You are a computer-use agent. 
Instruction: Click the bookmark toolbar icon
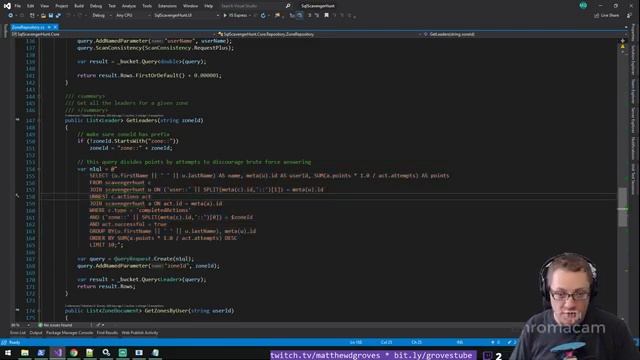tap(327, 16)
